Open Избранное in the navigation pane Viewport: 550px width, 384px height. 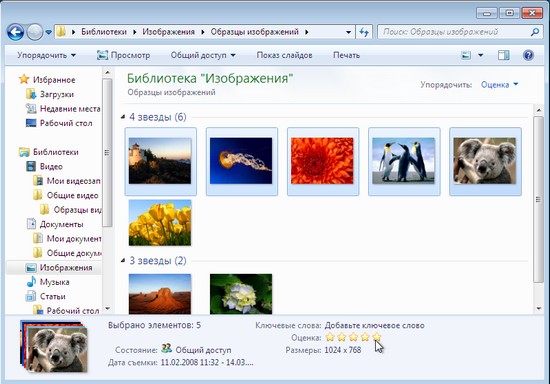click(47, 80)
